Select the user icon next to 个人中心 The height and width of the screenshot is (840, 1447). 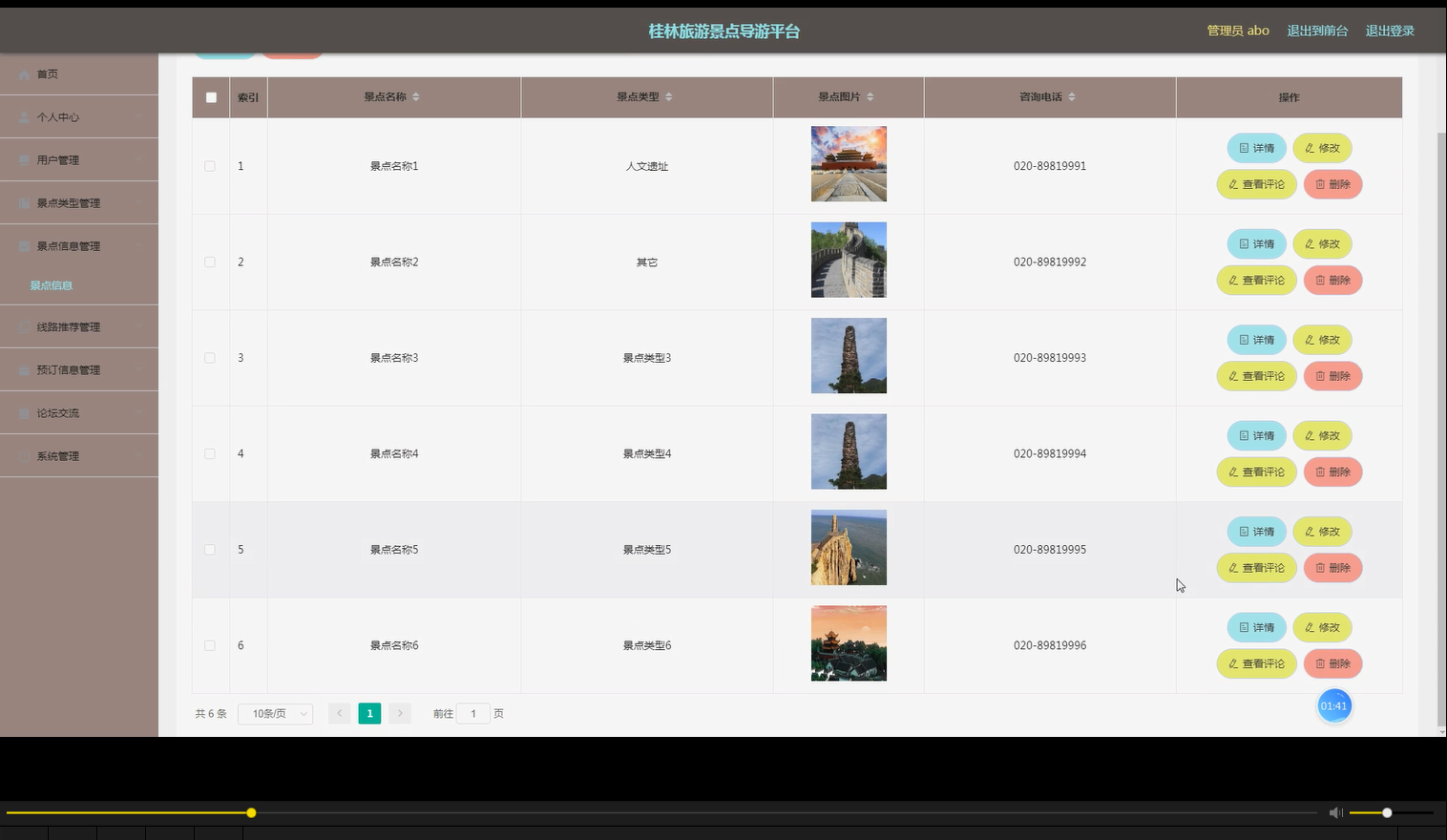pos(24,116)
